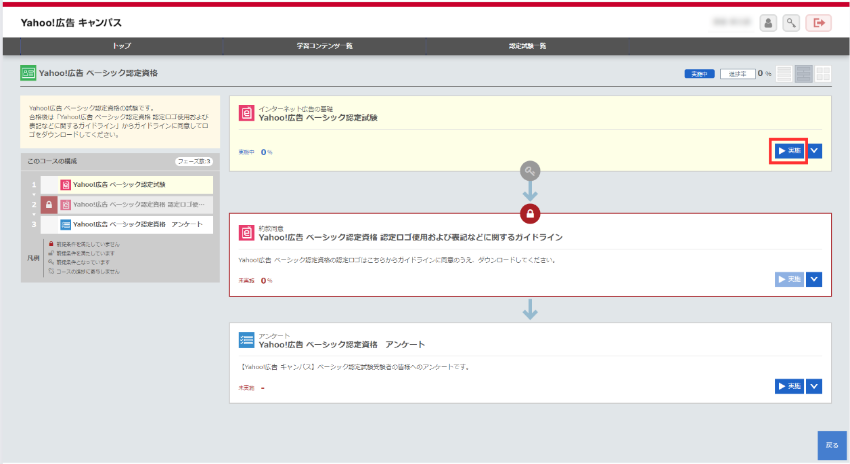Image resolution: width=850 pixels, height=464 pixels.
Task: Switch to the two-row layout view icon
Action: (x=803, y=74)
